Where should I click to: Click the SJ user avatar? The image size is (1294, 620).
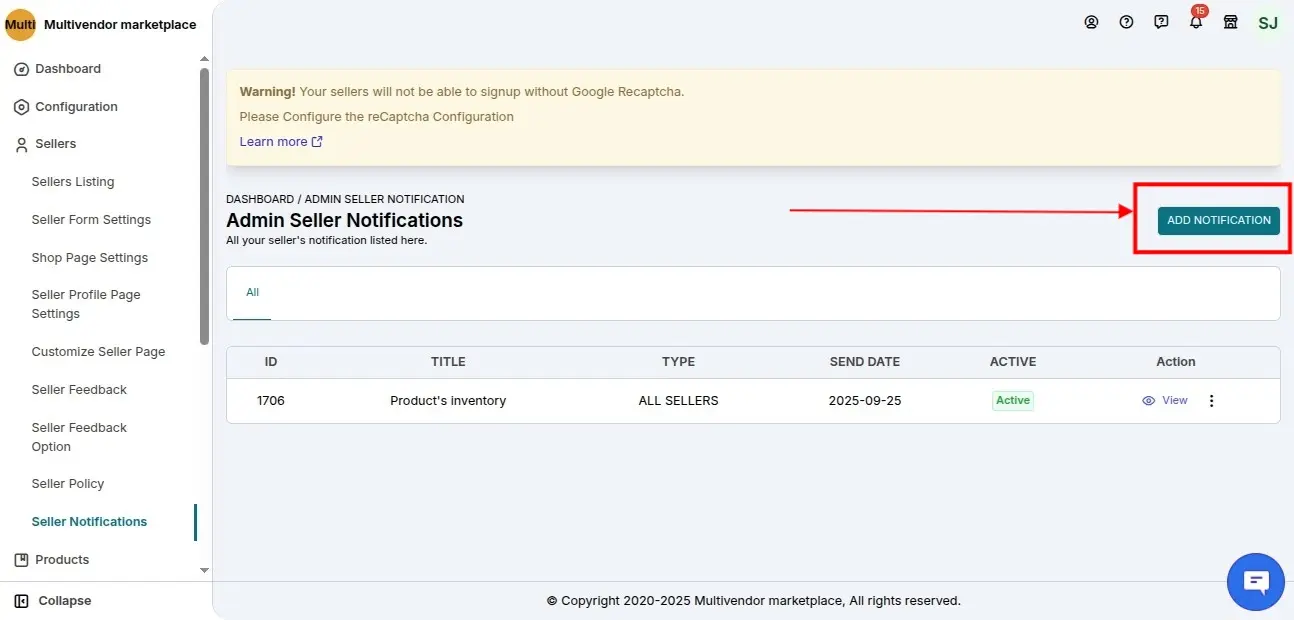(1267, 22)
